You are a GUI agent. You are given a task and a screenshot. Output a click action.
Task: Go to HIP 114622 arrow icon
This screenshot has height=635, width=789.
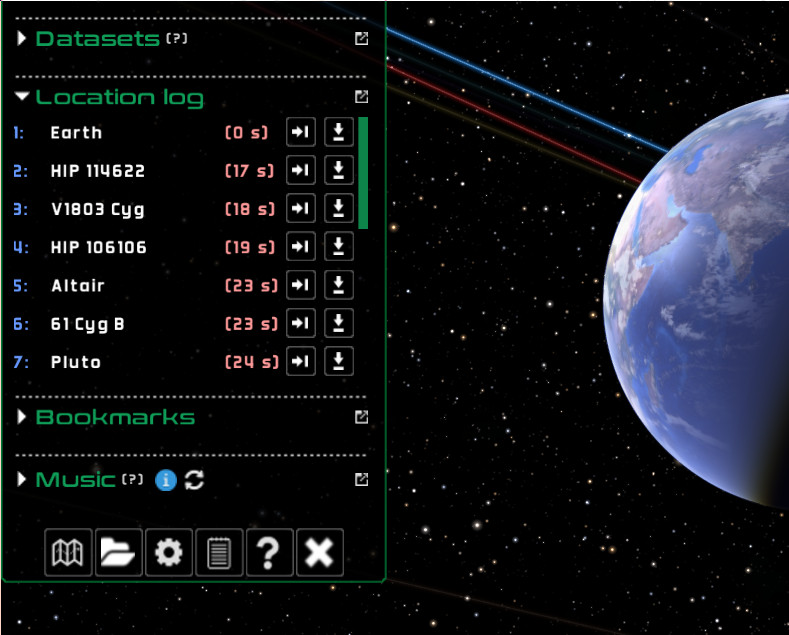[301, 170]
